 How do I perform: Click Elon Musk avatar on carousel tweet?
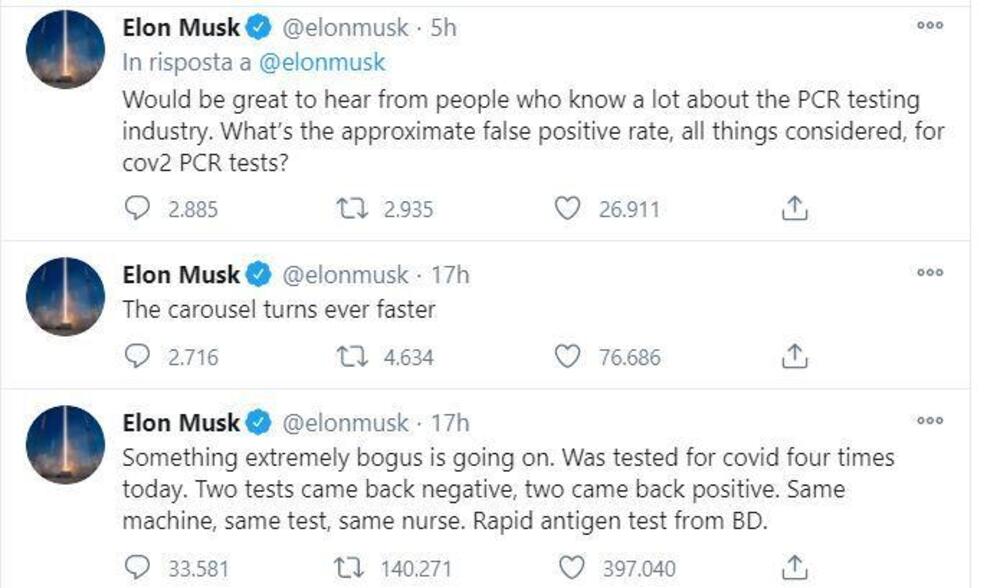(65, 297)
